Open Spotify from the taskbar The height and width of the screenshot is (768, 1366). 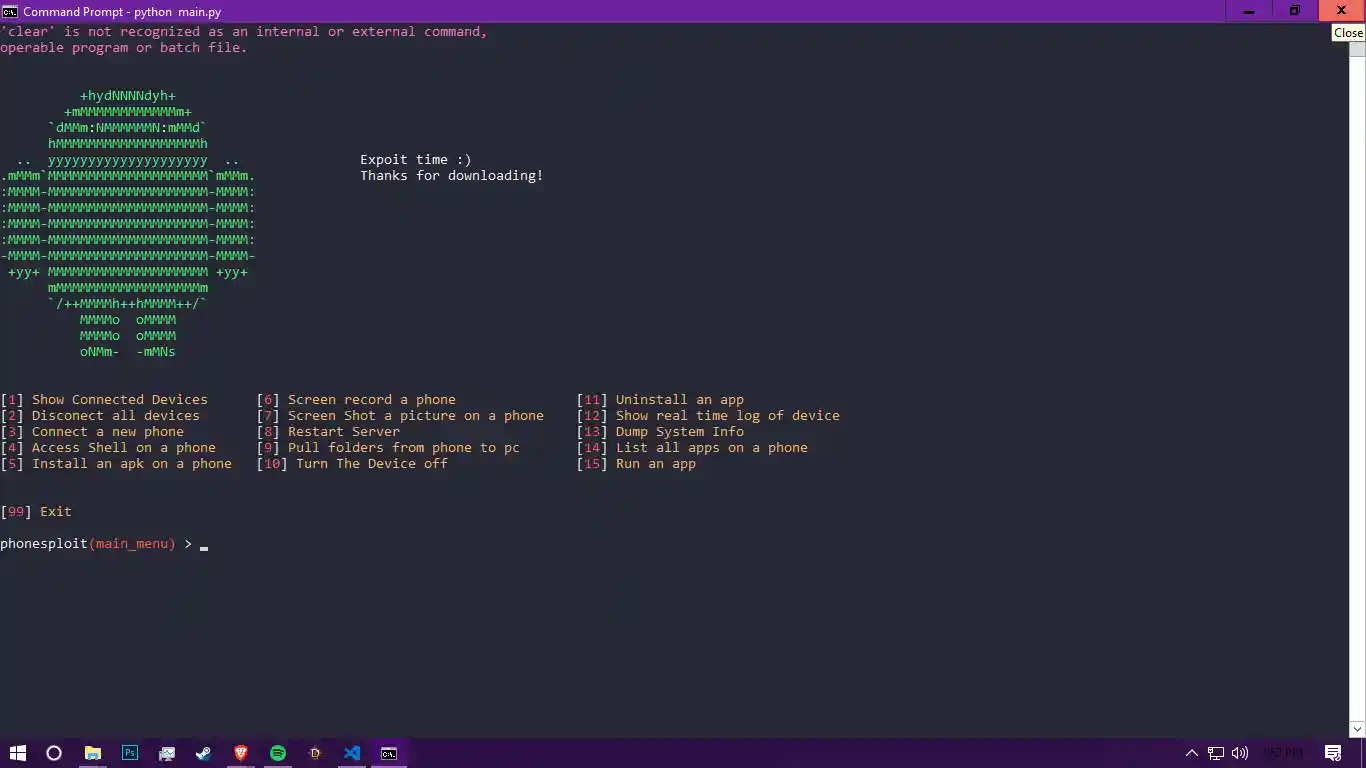(x=277, y=753)
